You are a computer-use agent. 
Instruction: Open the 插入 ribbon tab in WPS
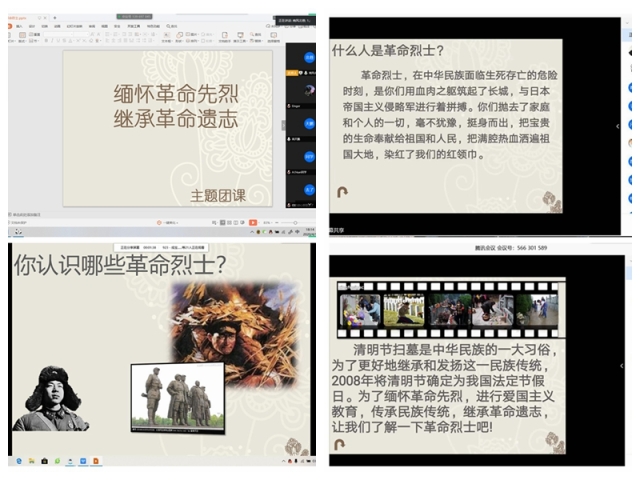point(19,26)
